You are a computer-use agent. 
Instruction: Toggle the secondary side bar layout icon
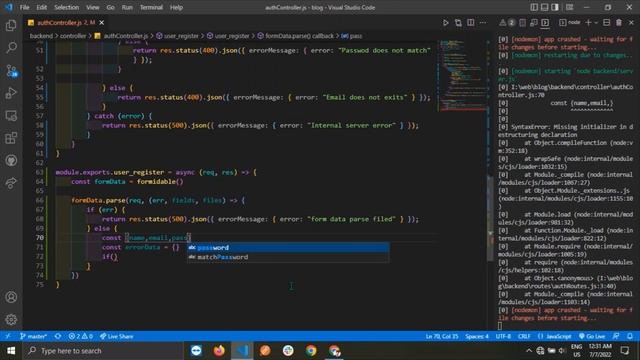[555, 7]
